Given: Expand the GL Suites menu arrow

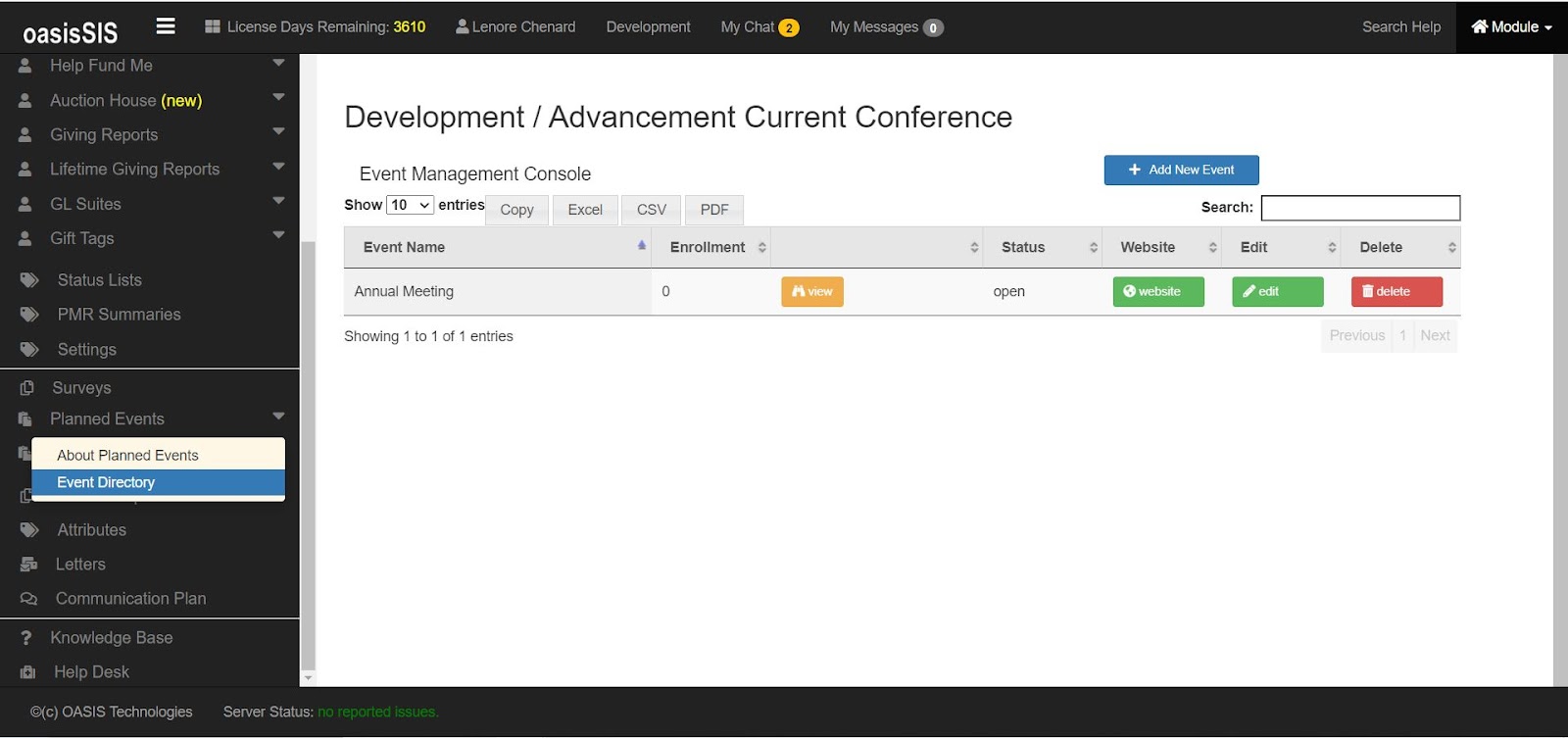Looking at the screenshot, I should pos(278,201).
